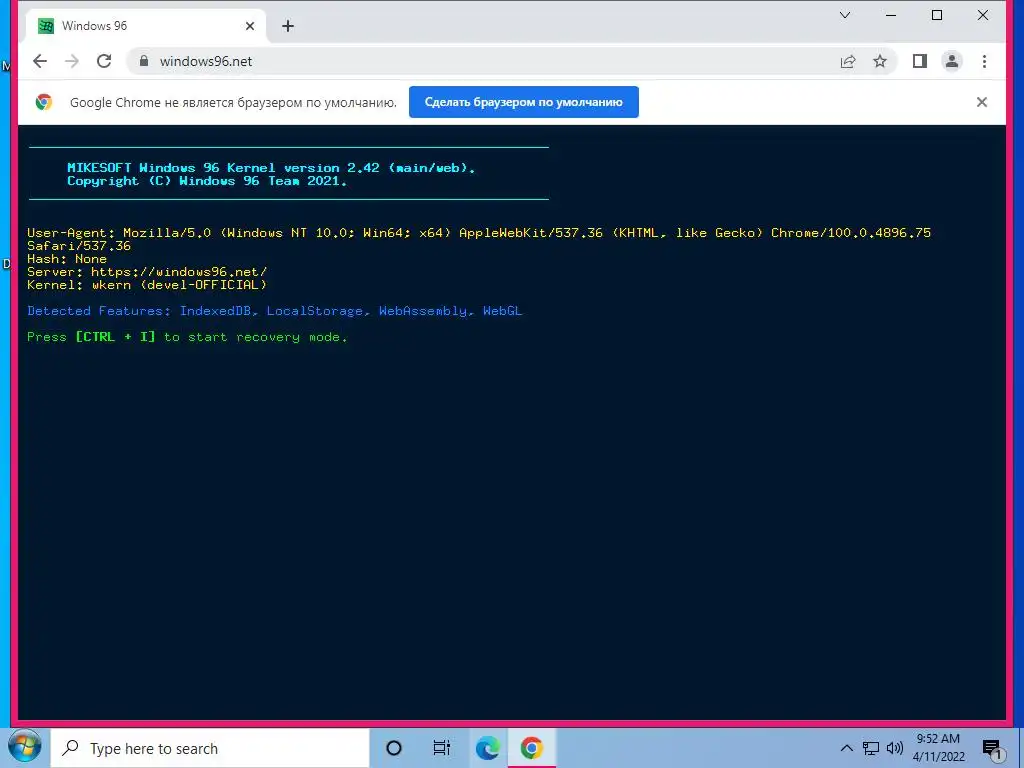Maximize the Chrome window
This screenshot has width=1024, height=768.
(936, 15)
